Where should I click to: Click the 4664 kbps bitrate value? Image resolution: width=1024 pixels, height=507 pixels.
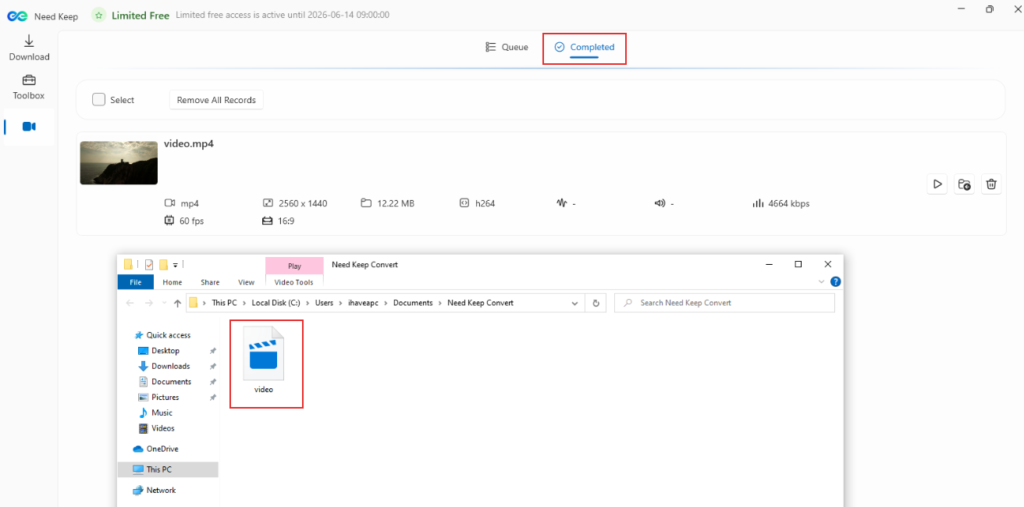[x=789, y=204]
